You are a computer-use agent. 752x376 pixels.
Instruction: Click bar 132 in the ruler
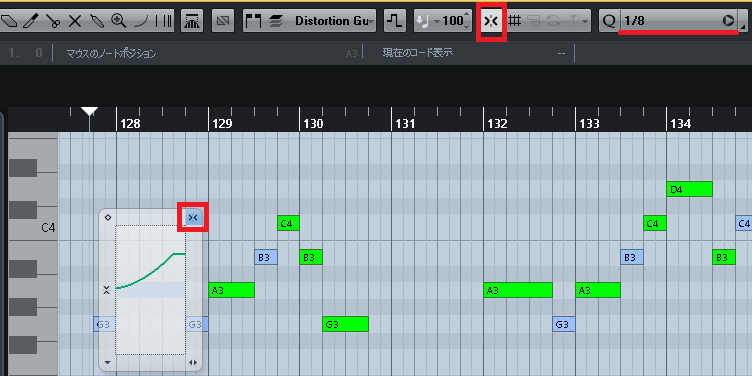497,124
